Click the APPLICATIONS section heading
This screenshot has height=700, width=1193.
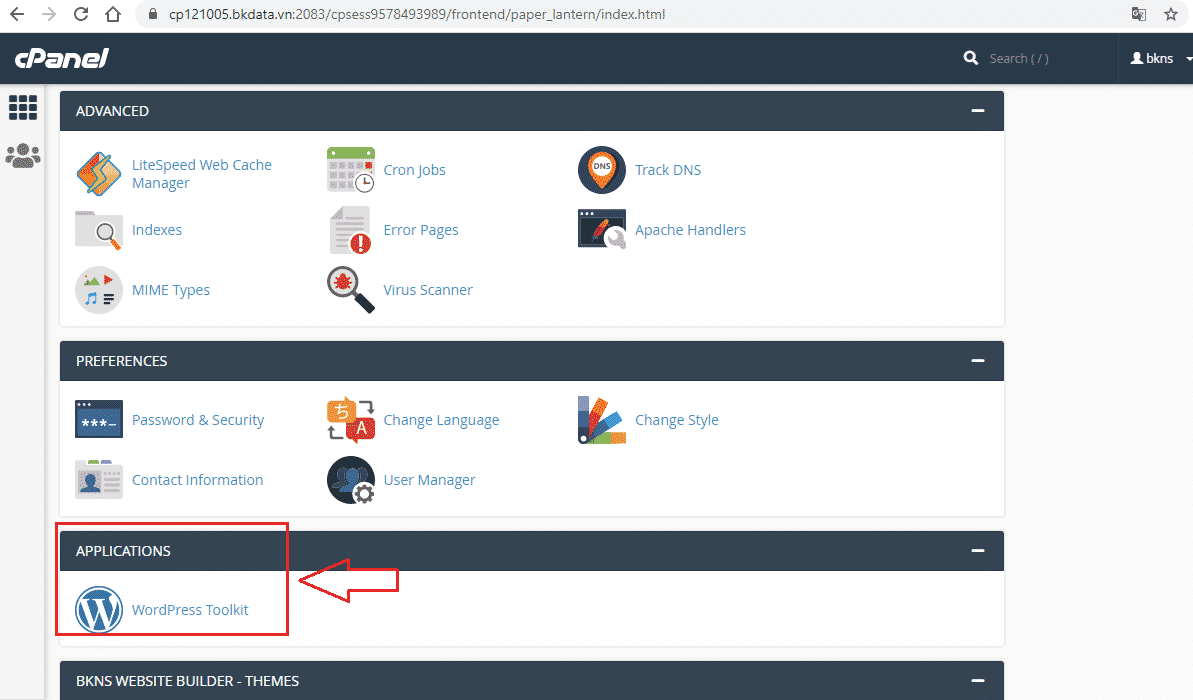click(x=123, y=551)
